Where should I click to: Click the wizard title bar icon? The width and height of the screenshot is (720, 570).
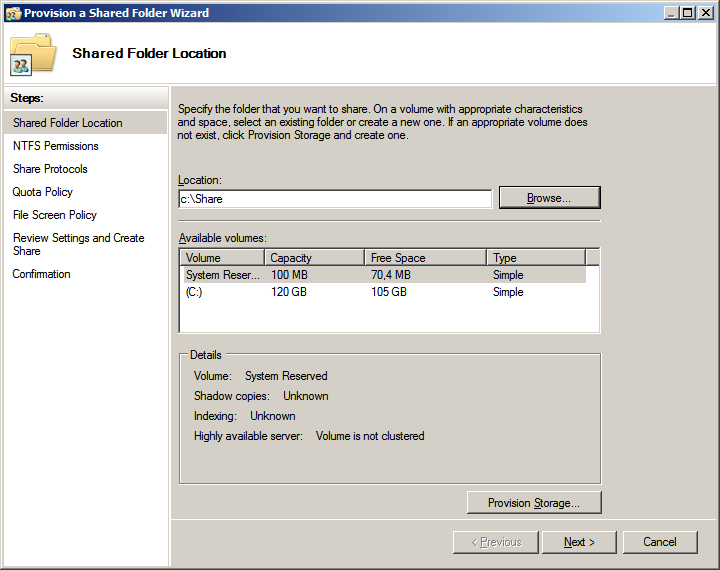(x=13, y=13)
